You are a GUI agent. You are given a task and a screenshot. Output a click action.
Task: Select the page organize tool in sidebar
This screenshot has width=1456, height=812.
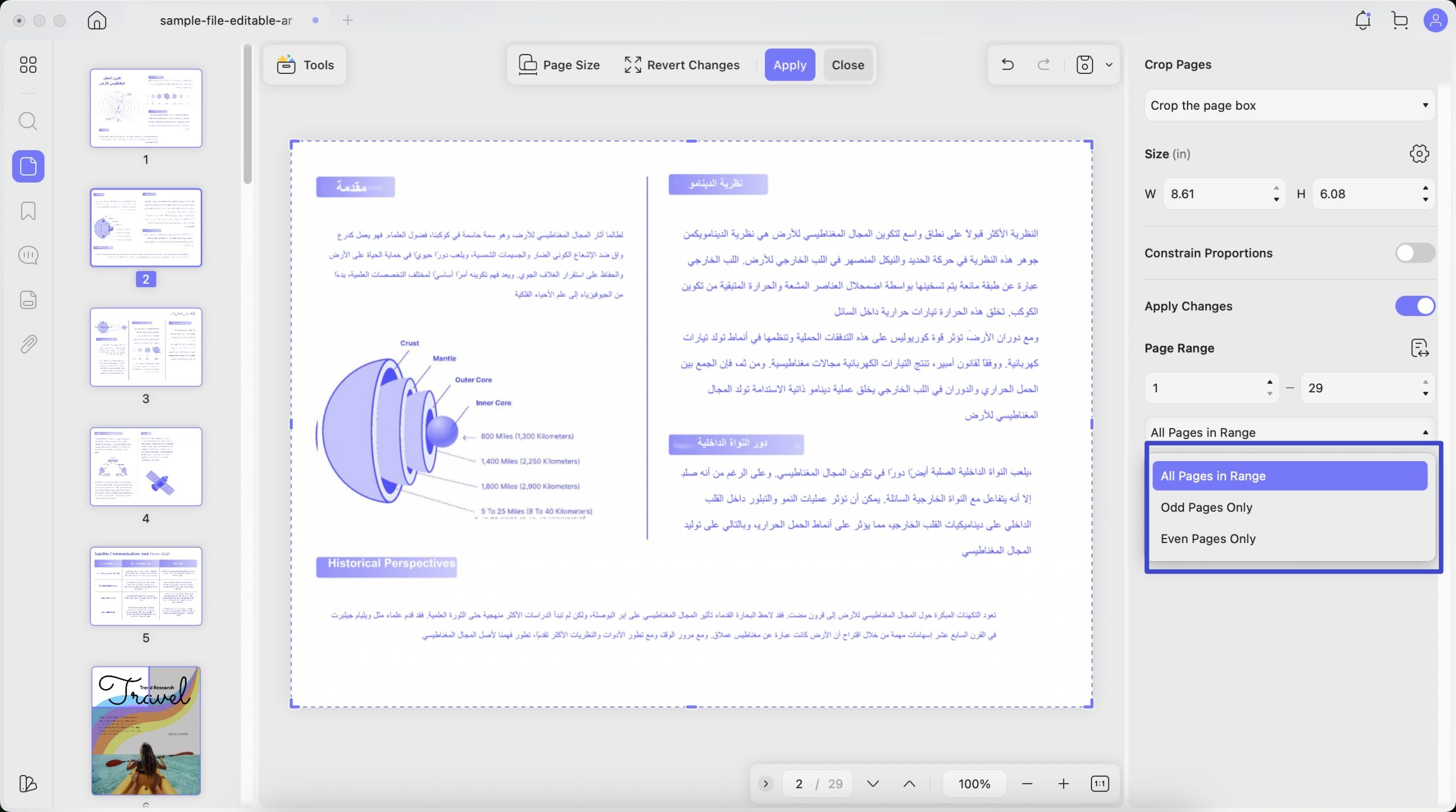[x=28, y=166]
